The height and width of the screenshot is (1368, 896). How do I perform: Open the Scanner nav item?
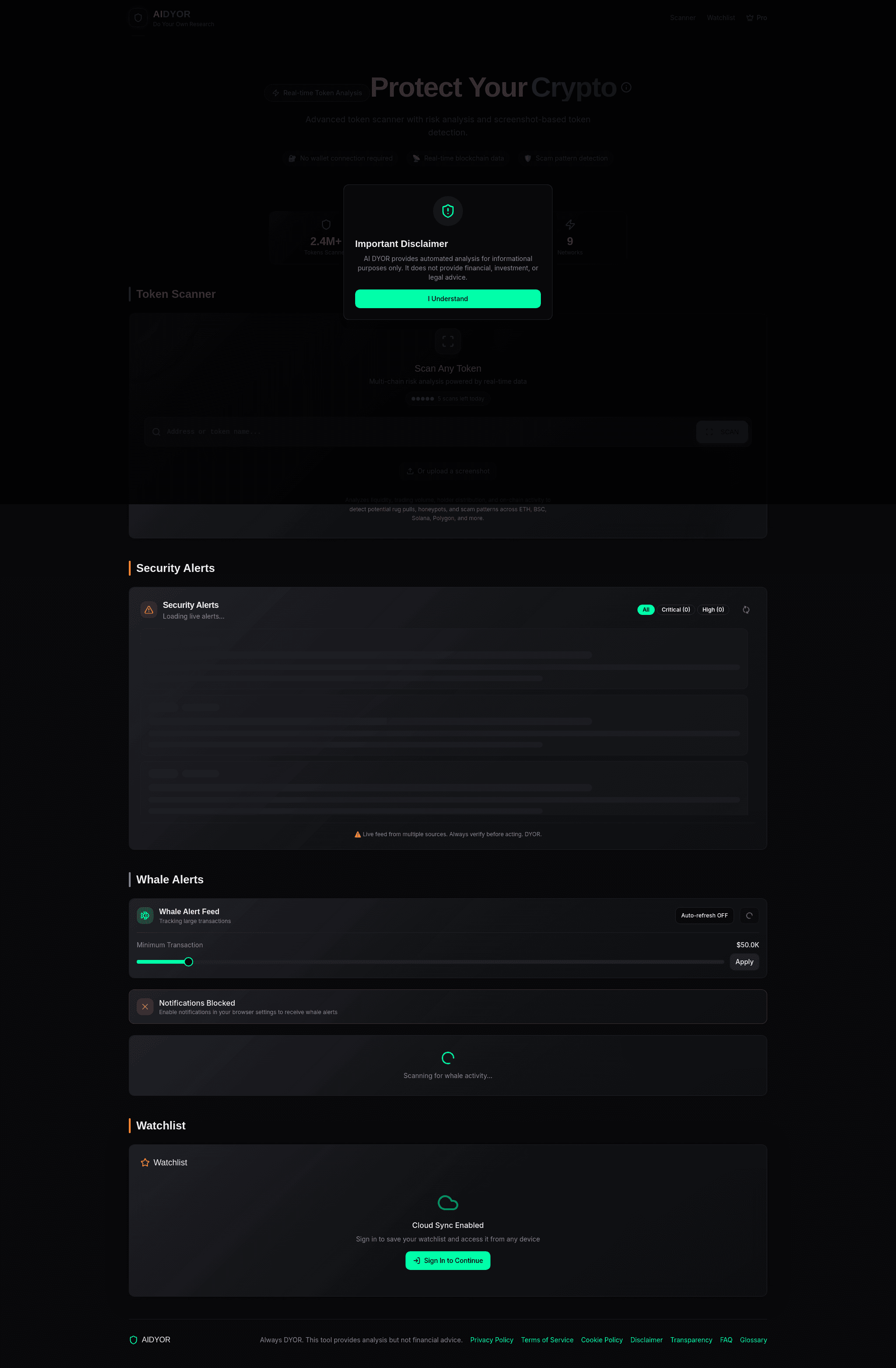coord(682,18)
